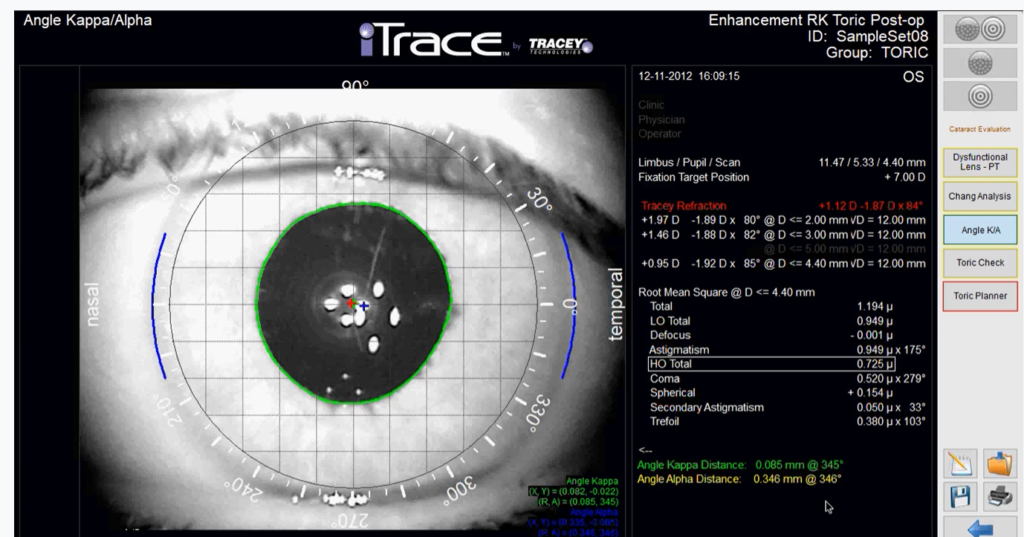
Task: Open the Toric Check display
Action: (980, 263)
